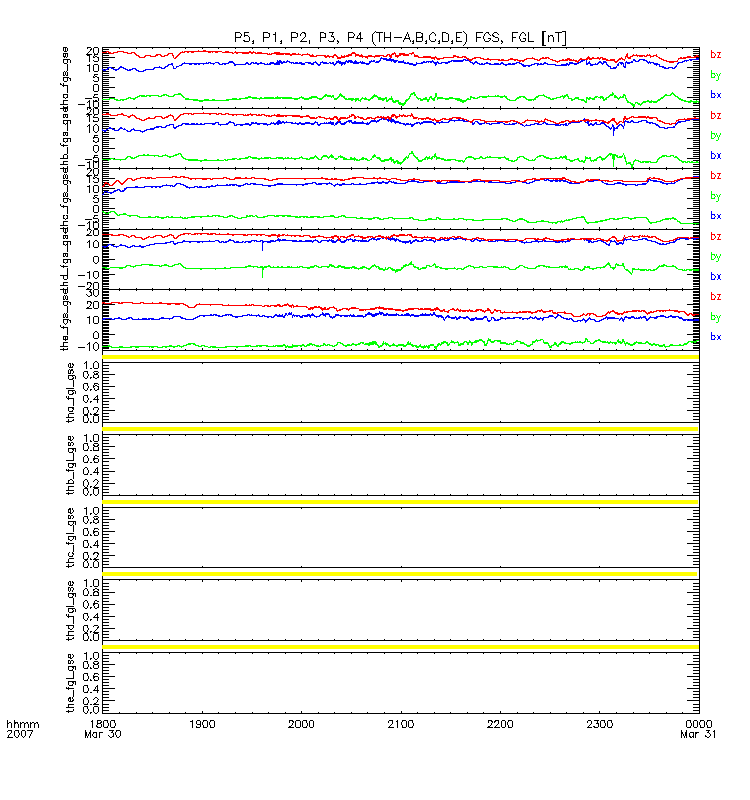This screenshot has width=750, height=800.
Task: Click the 1.0 tick label in tha_fgl_gse panel
Action: click(x=91, y=365)
